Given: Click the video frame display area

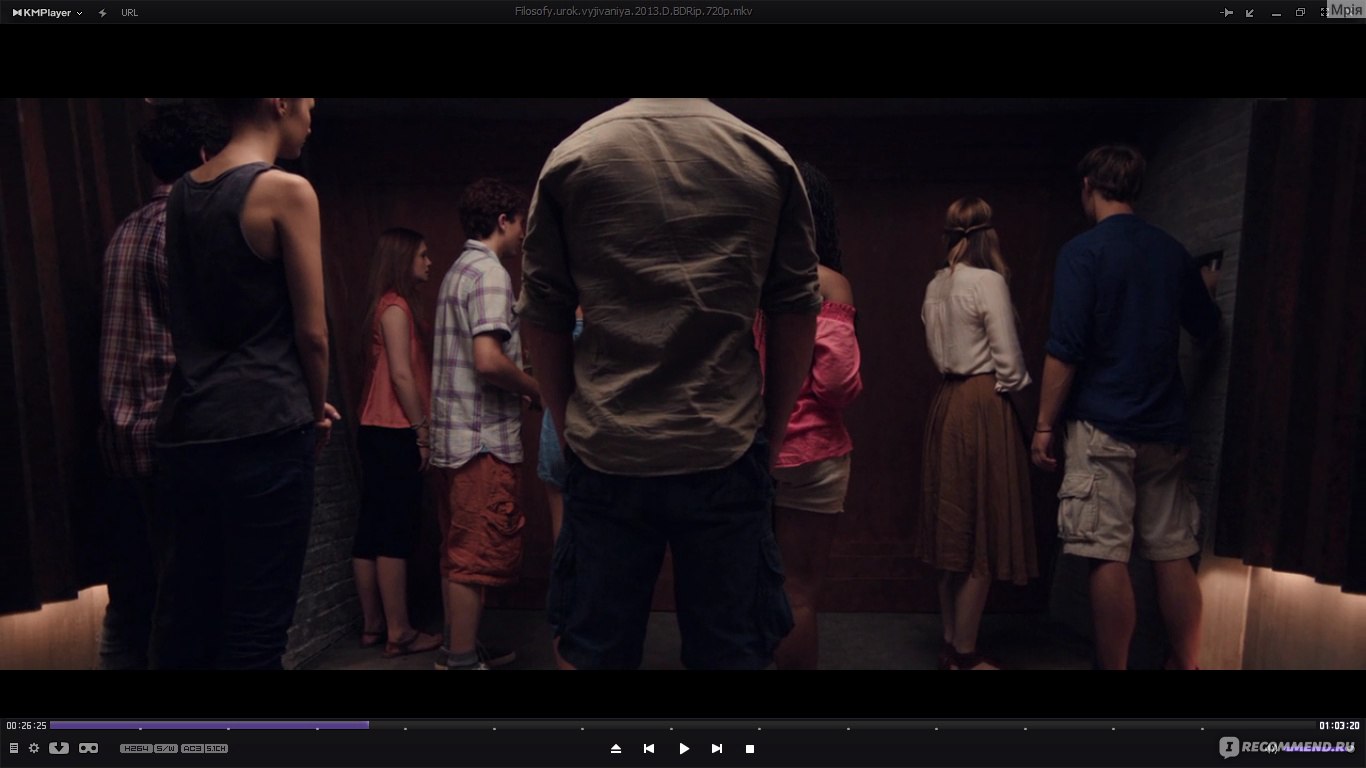Looking at the screenshot, I should (x=683, y=384).
